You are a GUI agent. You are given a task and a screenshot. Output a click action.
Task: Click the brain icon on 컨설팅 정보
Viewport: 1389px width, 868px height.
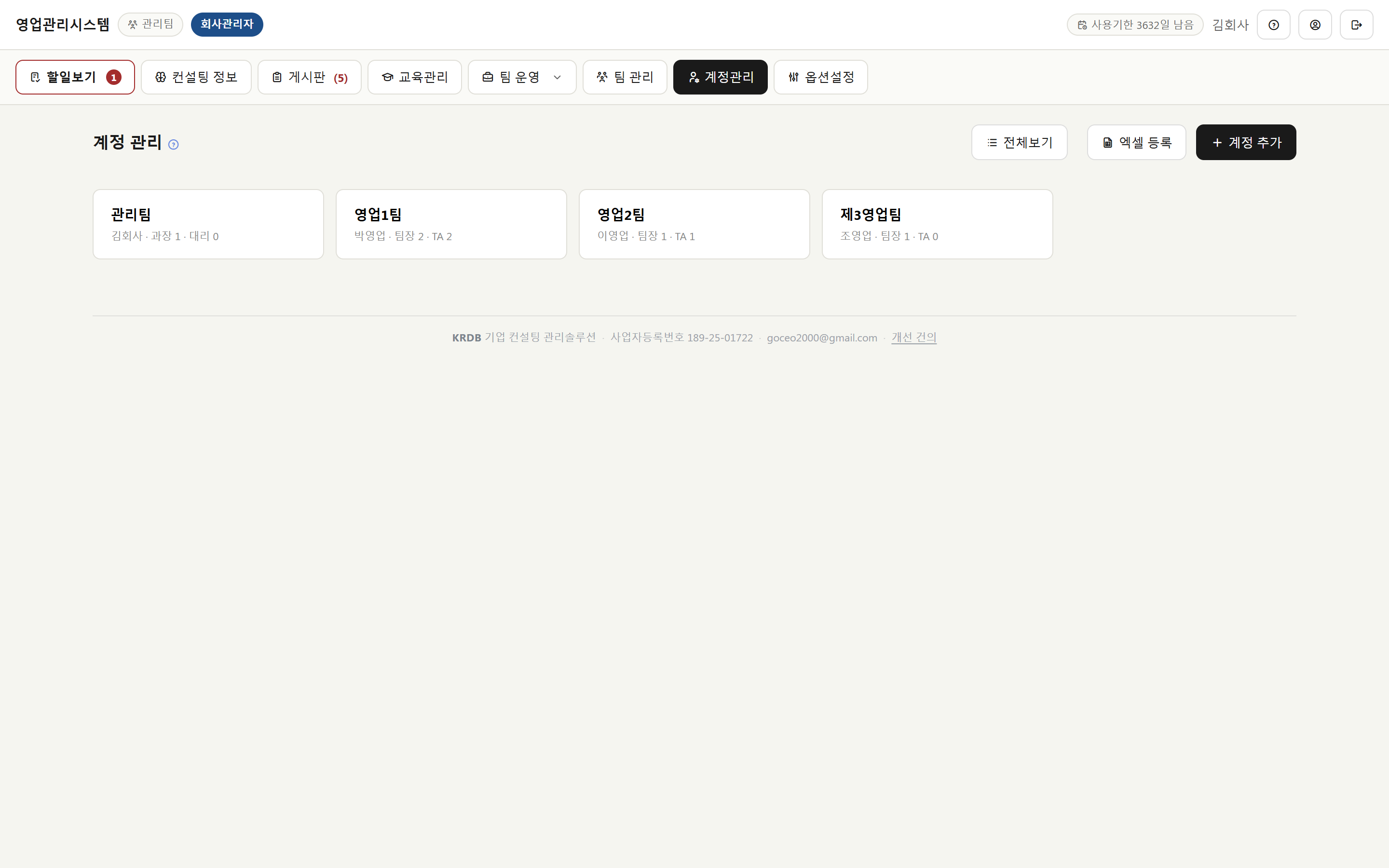pyautogui.click(x=161, y=77)
